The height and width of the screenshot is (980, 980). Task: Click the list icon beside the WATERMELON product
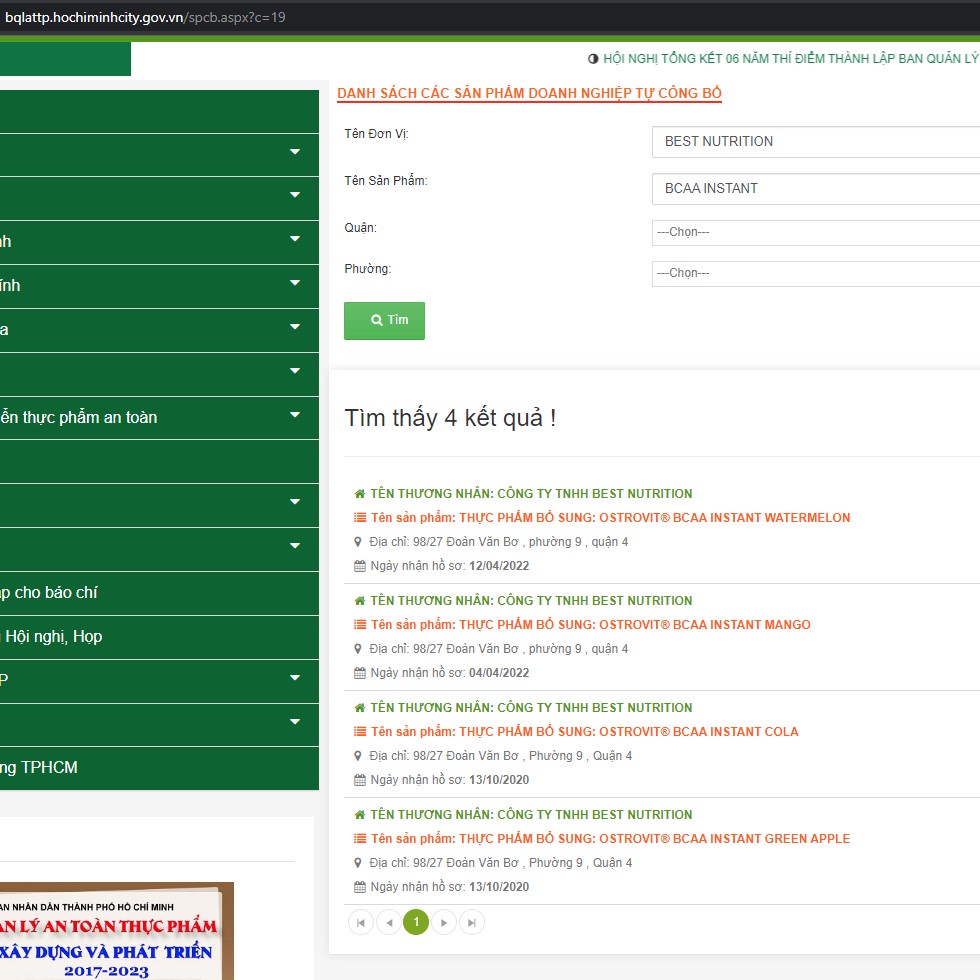[x=360, y=518]
